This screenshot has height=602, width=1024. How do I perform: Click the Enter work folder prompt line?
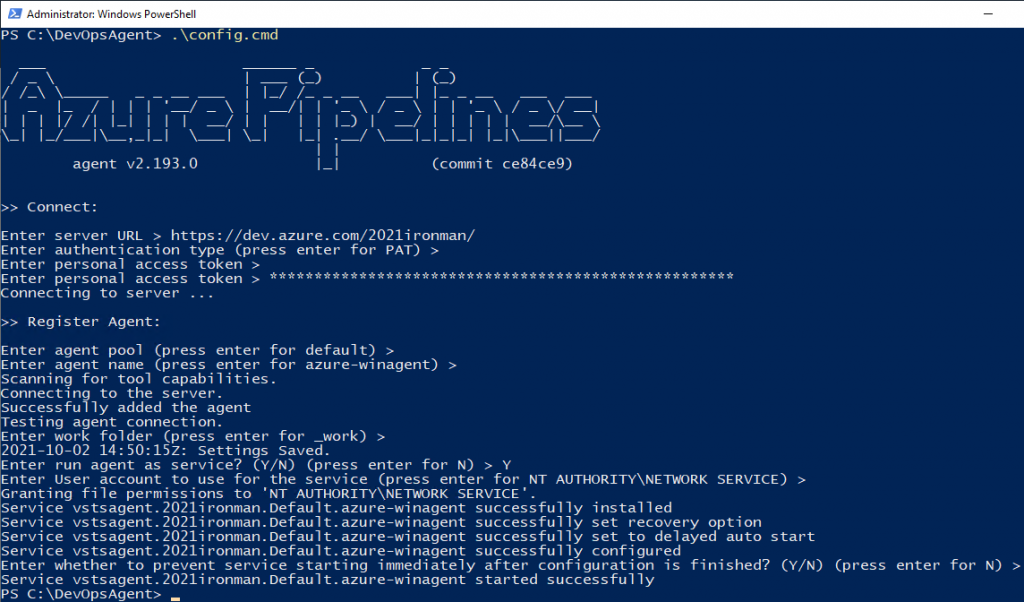[193, 436]
